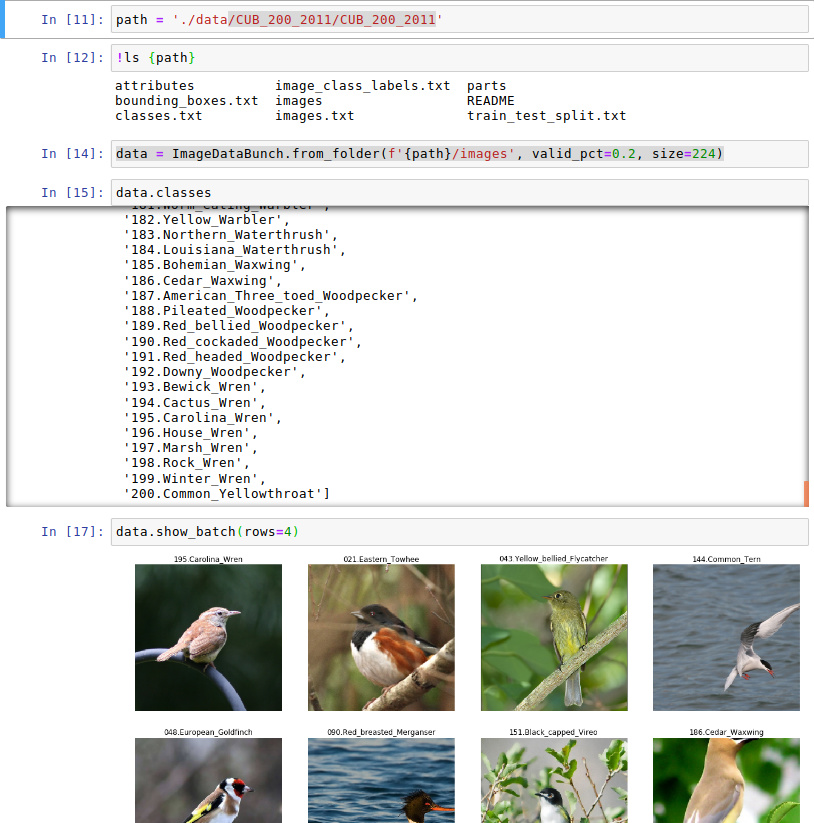814x823 pixels.
Task: Click the Carolina Wren bird image
Action: pyautogui.click(x=208, y=637)
